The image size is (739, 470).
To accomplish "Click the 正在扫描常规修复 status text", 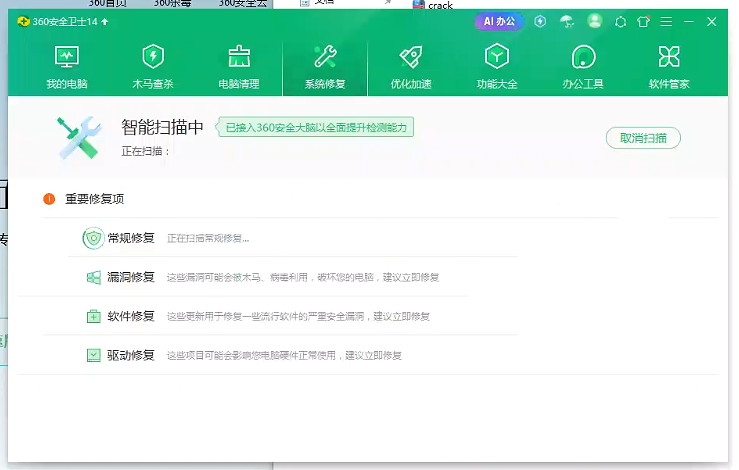I will (x=208, y=239).
